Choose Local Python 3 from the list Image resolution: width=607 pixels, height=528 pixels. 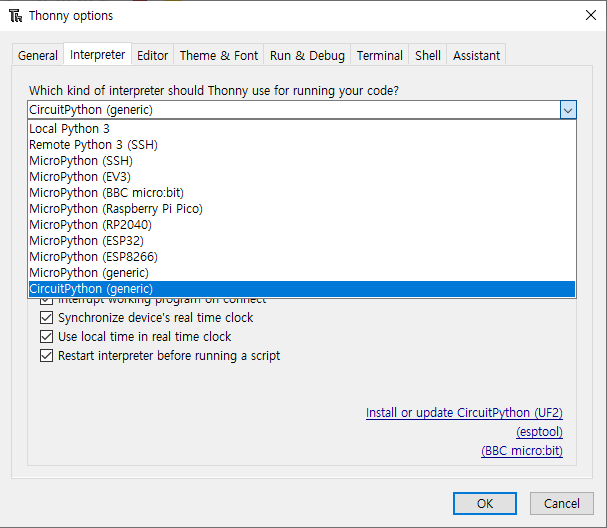(302, 129)
